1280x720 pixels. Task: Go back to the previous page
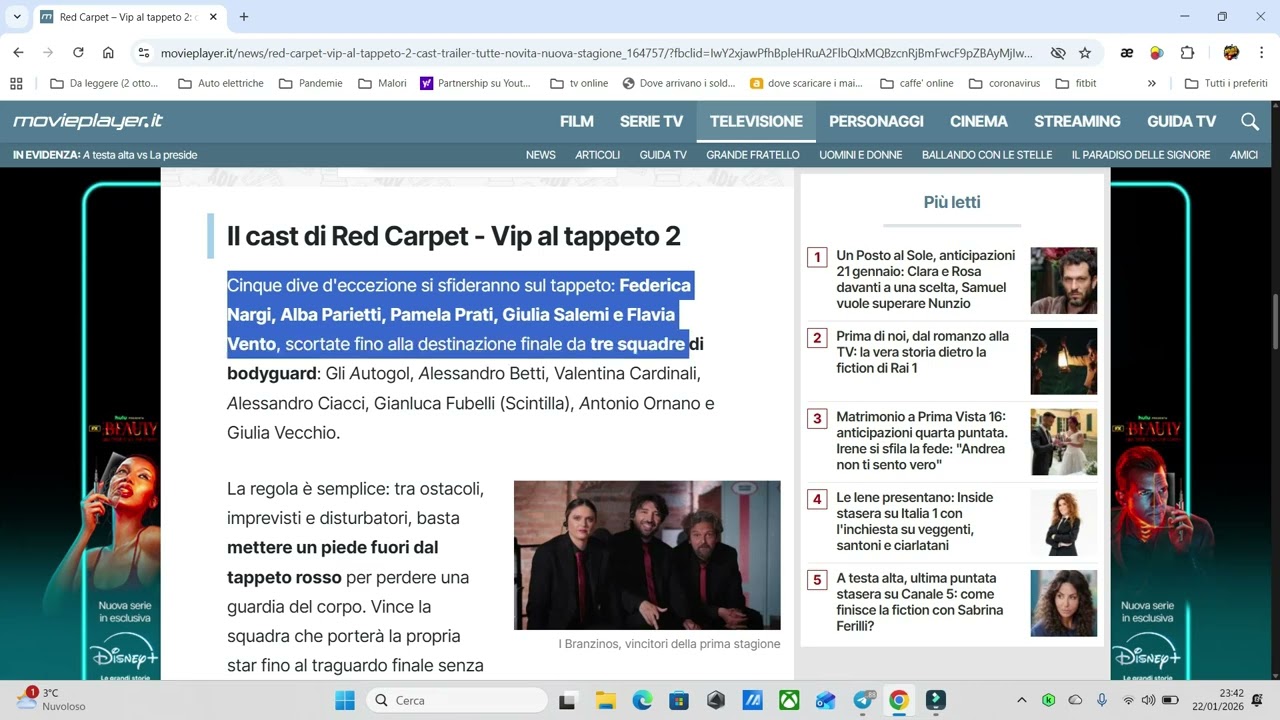pos(18,53)
